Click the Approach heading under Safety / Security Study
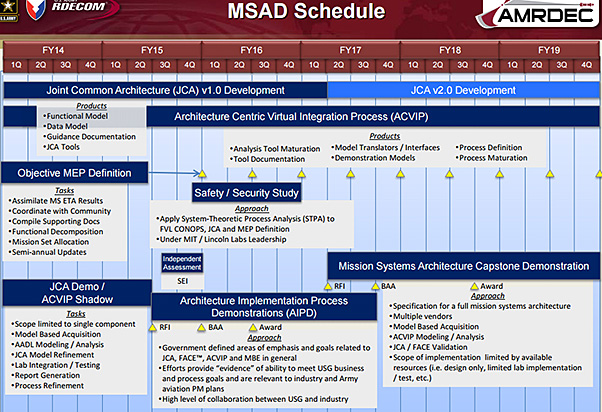The height and width of the screenshot is (412, 602). 252,208
